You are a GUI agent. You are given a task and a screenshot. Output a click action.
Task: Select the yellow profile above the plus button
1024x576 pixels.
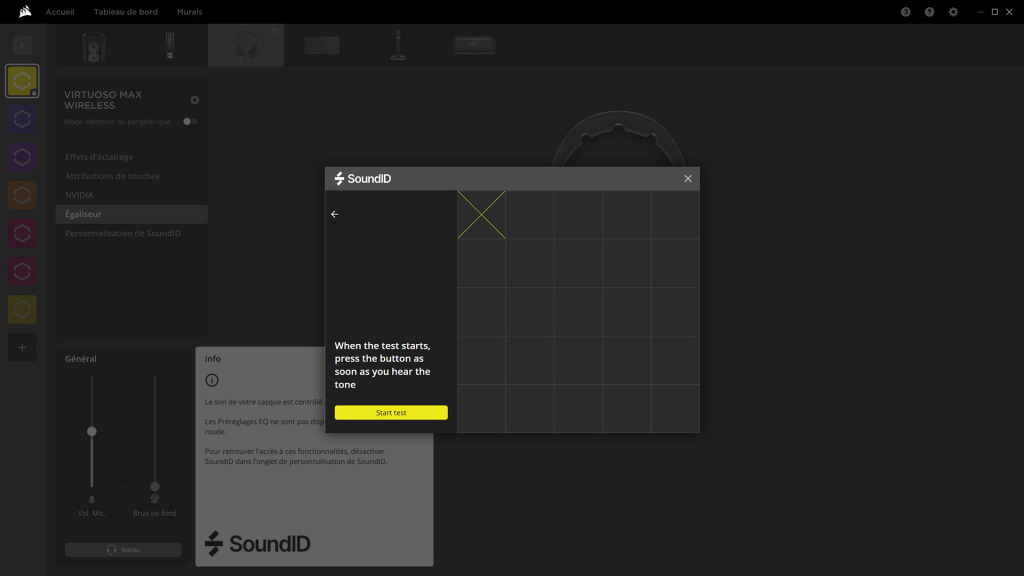click(22, 310)
